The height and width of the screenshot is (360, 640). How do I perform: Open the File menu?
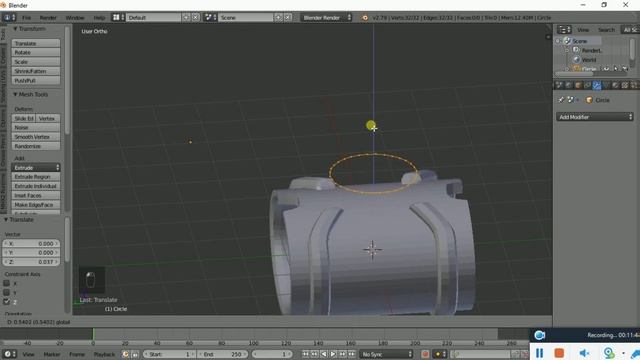click(27, 18)
